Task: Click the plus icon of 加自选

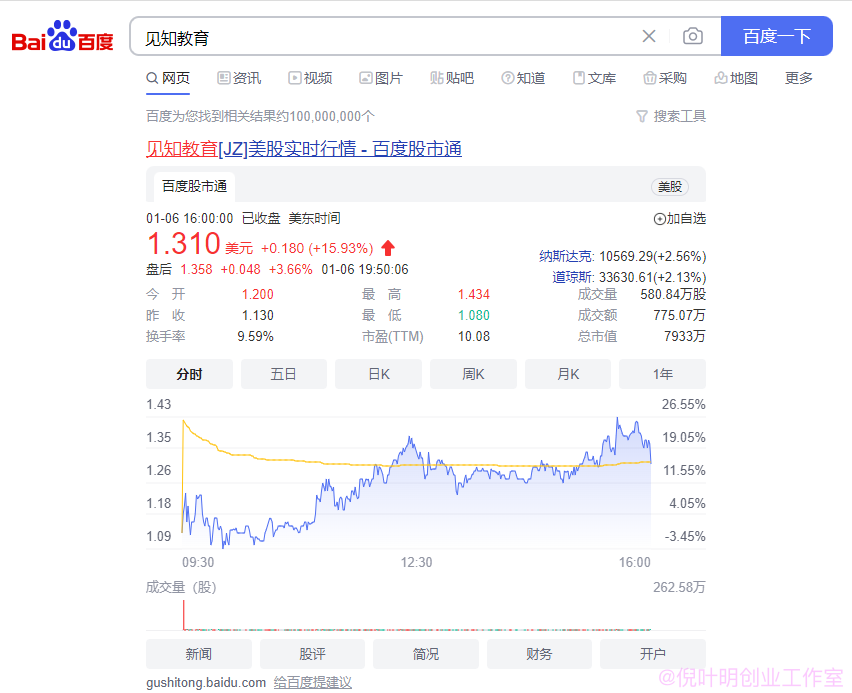Action: tap(659, 219)
